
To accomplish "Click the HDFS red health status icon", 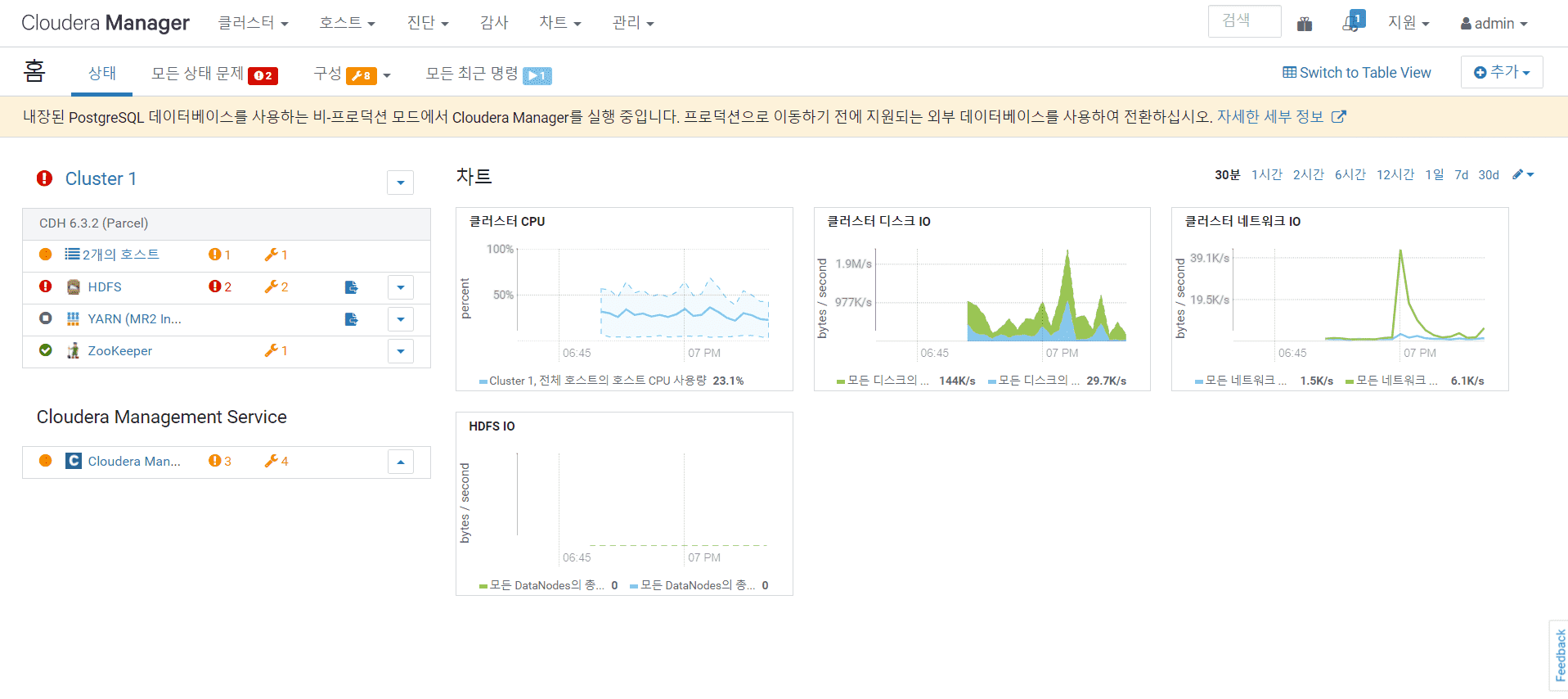I will point(46,286).
